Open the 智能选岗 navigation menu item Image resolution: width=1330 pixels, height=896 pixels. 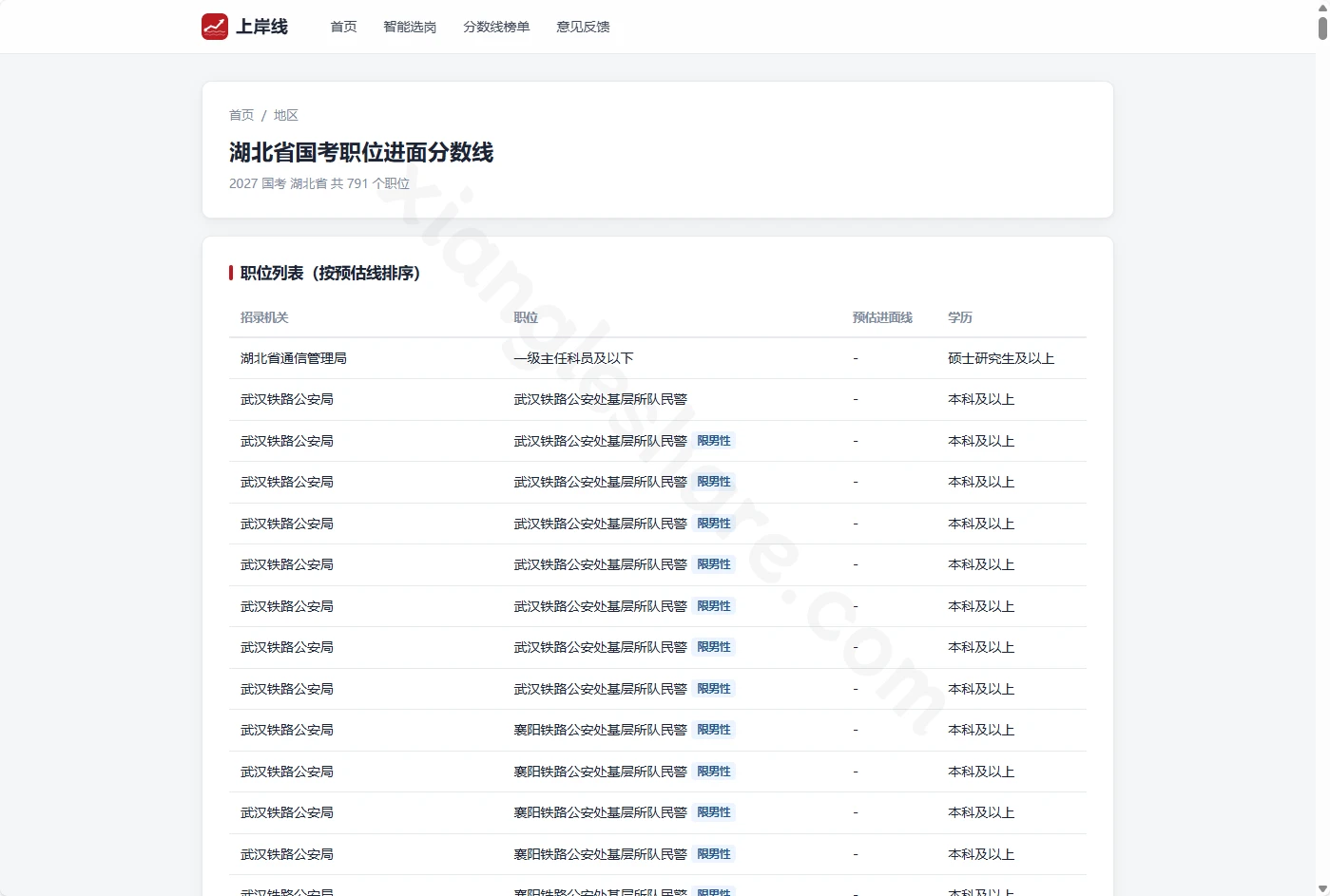coord(410,27)
